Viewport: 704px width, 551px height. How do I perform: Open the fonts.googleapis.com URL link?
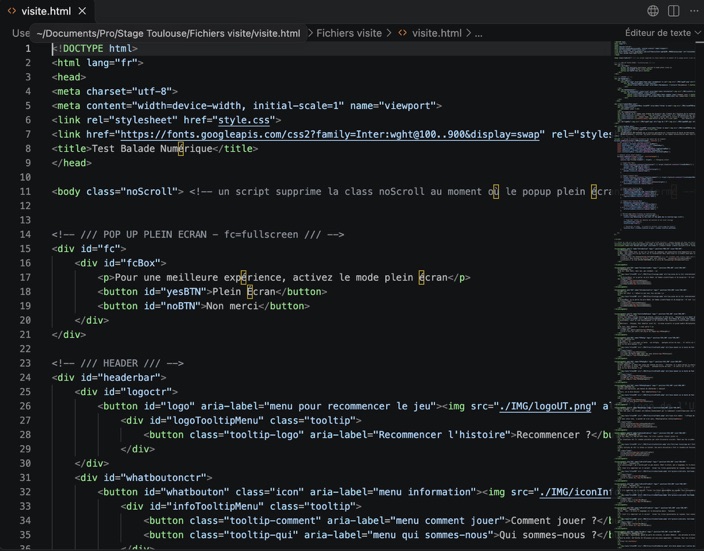[330, 134]
